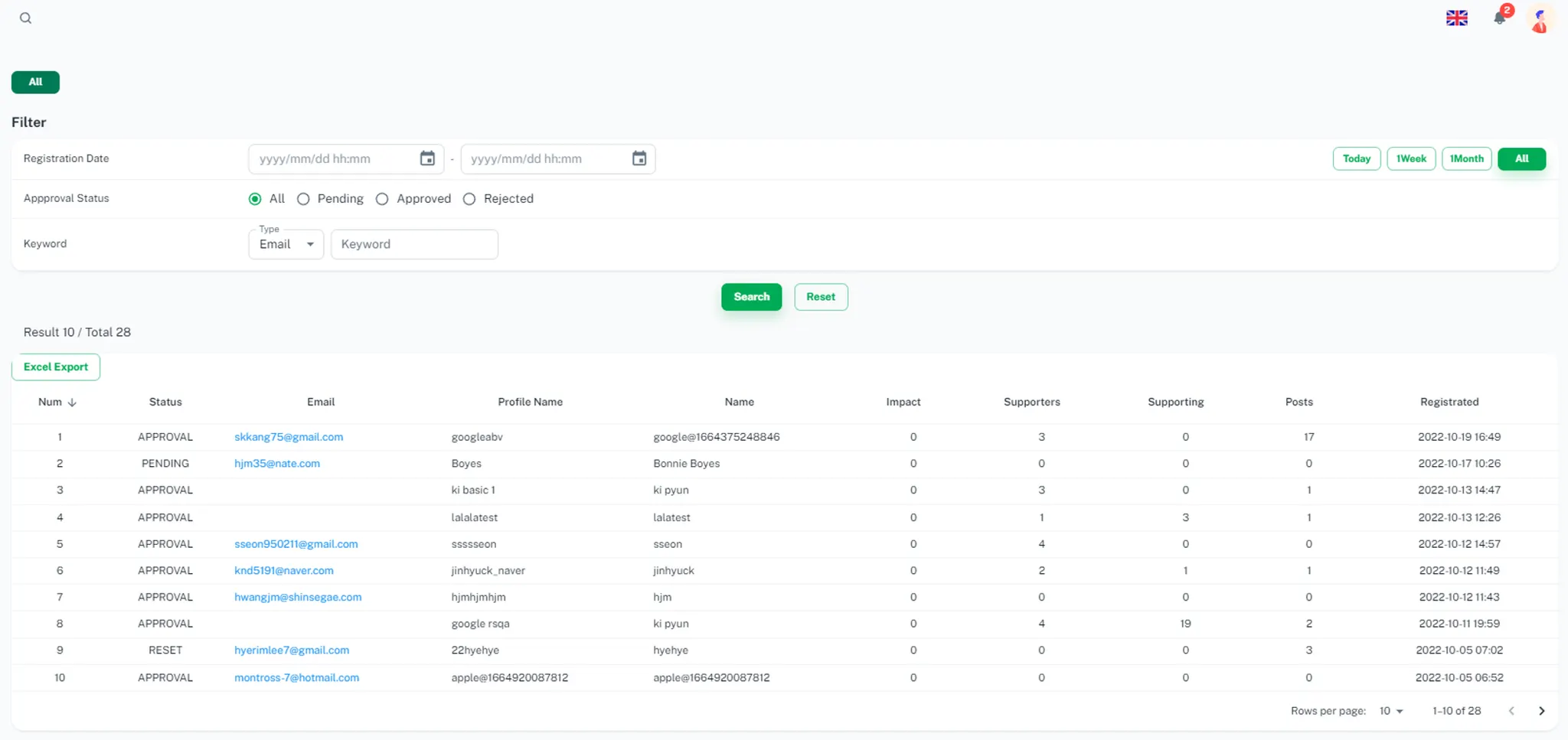Image resolution: width=1568 pixels, height=740 pixels.
Task: Open skkang75@gmail.com email link
Action: click(x=289, y=437)
